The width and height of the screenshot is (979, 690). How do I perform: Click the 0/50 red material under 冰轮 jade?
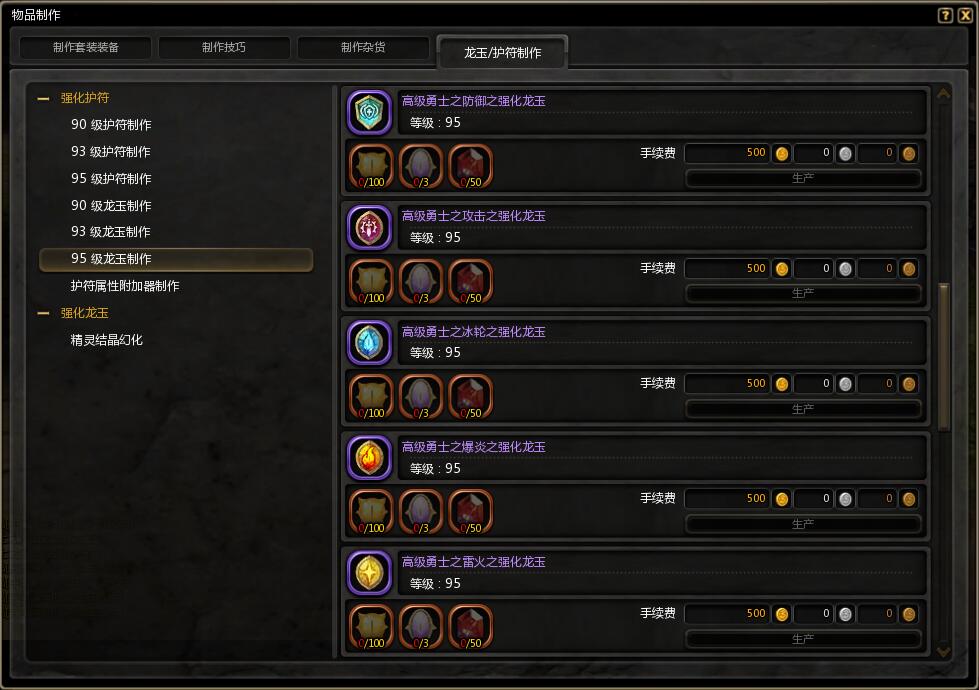pyautogui.click(x=471, y=397)
